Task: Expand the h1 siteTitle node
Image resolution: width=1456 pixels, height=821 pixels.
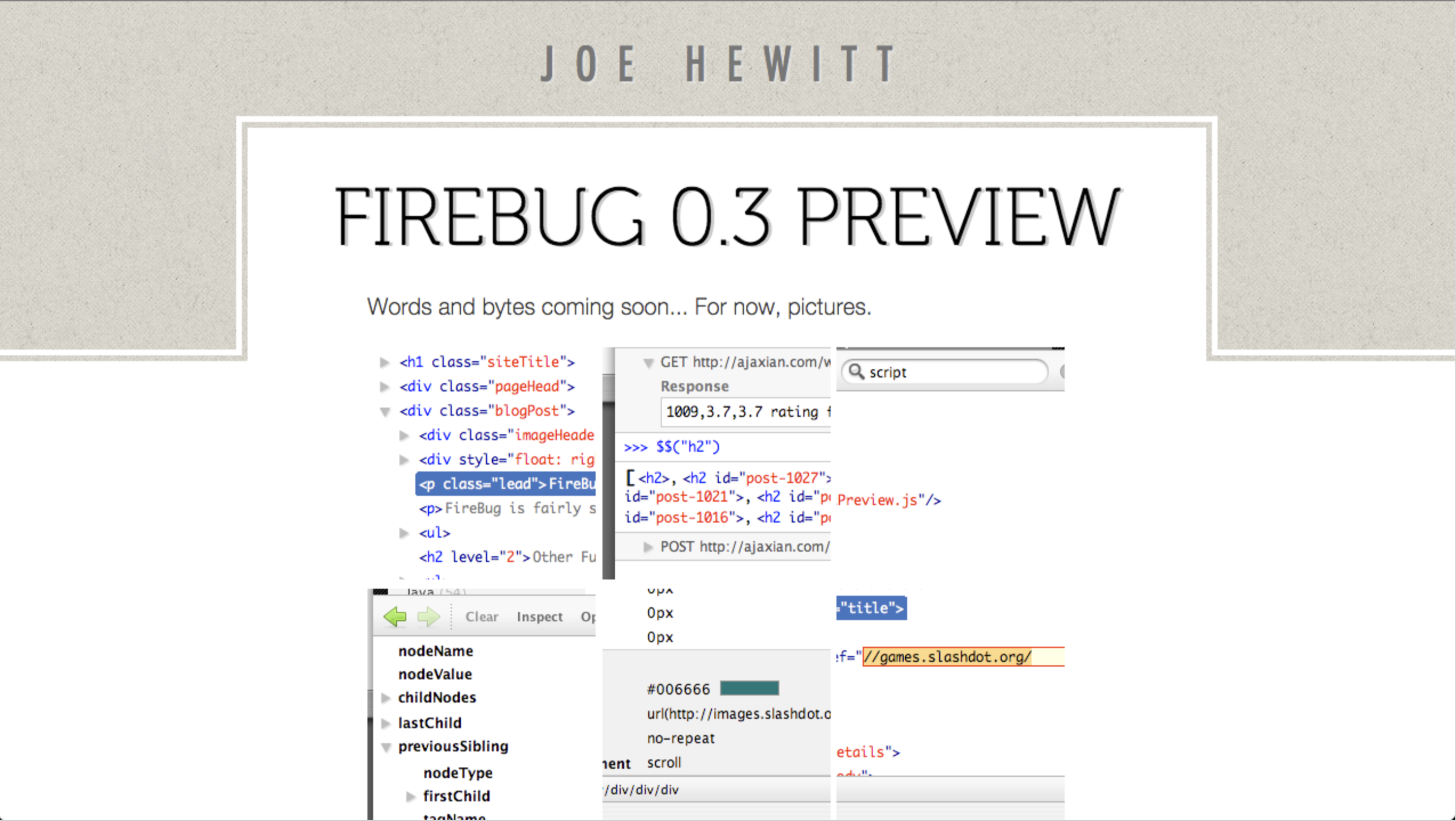Action: click(385, 362)
